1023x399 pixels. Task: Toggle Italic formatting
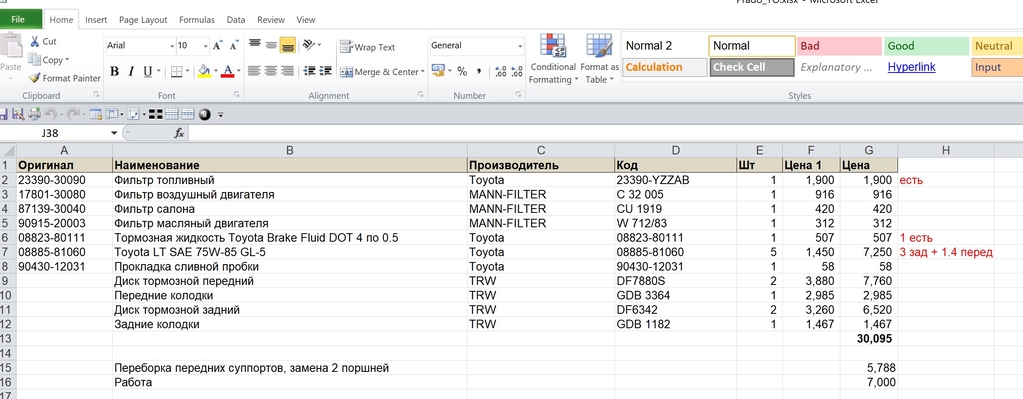pos(130,71)
